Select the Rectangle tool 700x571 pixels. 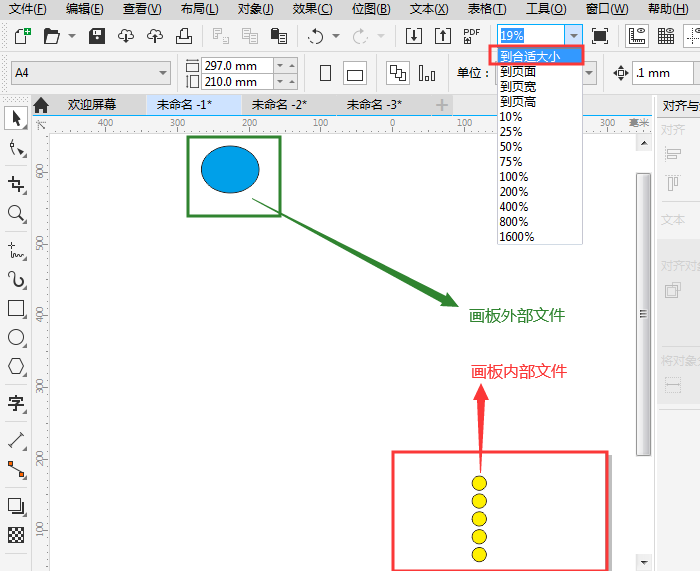pos(17,308)
